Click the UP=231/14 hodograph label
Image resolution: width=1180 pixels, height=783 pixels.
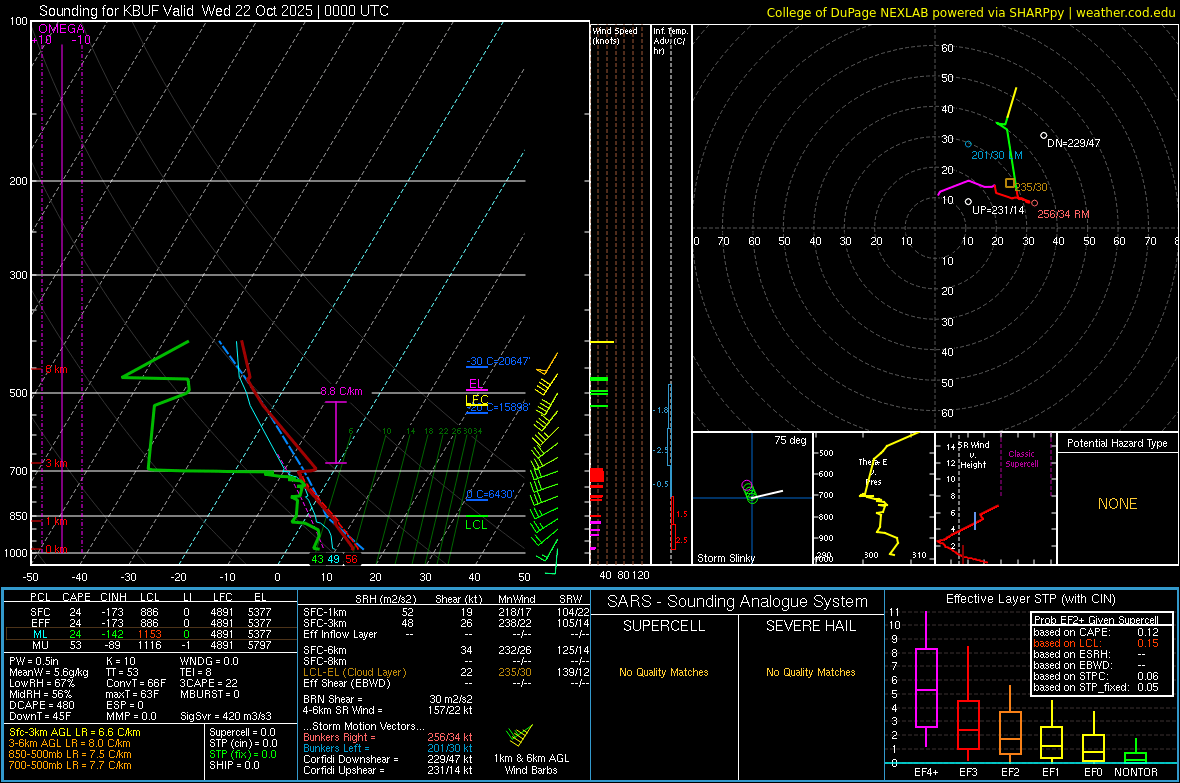[x=998, y=210]
